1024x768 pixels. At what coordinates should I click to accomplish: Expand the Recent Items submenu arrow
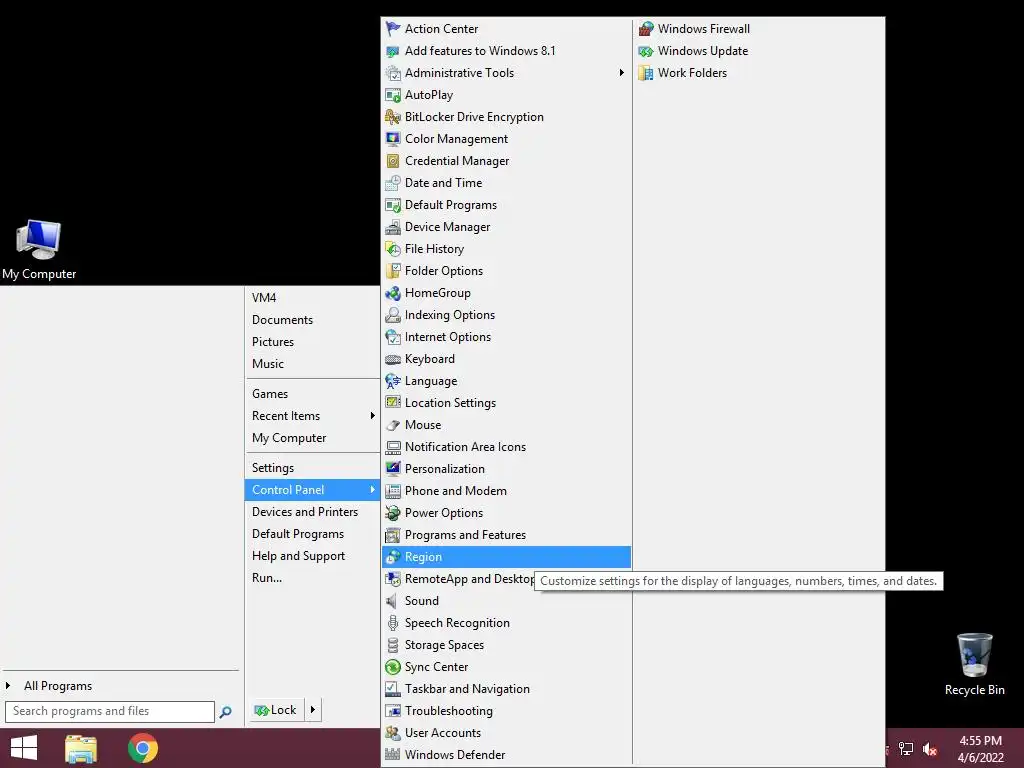pyautogui.click(x=372, y=416)
